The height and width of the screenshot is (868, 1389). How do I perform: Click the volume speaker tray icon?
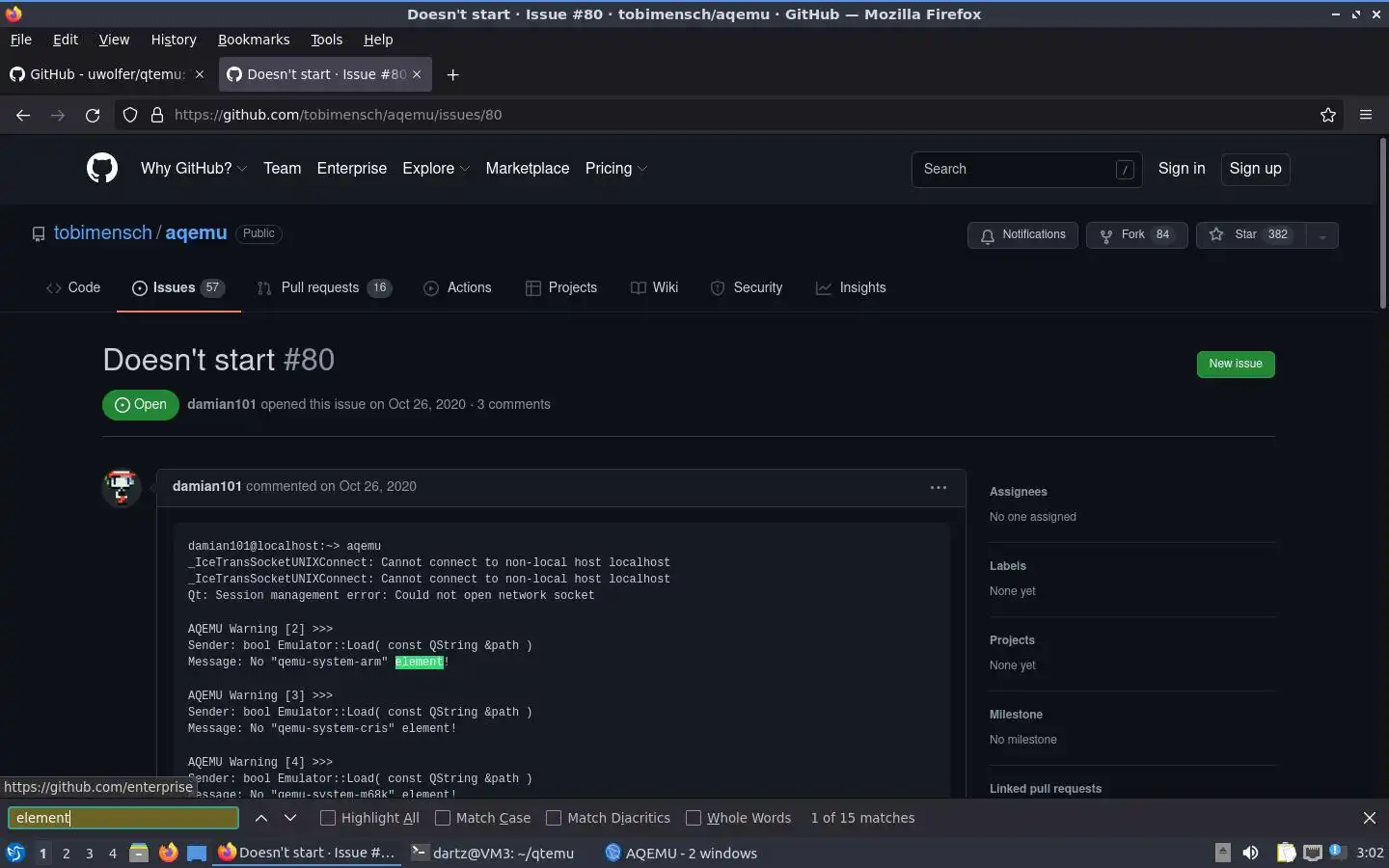pos(1250,853)
